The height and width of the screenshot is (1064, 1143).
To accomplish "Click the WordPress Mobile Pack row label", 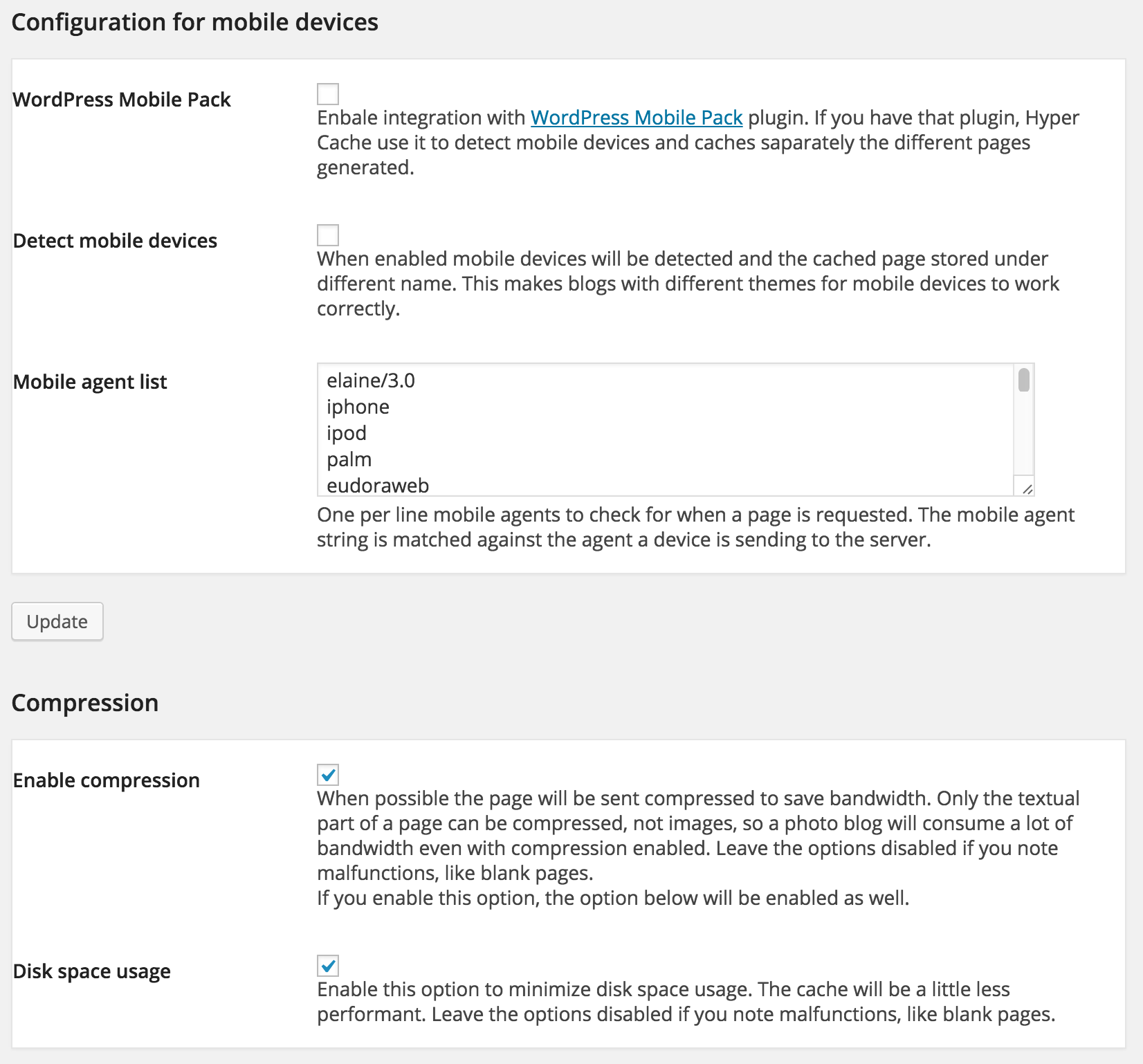I will [122, 100].
